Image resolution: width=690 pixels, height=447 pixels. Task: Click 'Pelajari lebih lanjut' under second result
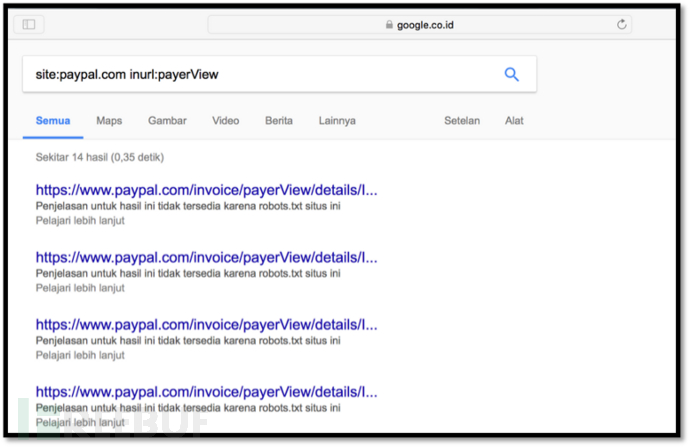click(x=80, y=288)
